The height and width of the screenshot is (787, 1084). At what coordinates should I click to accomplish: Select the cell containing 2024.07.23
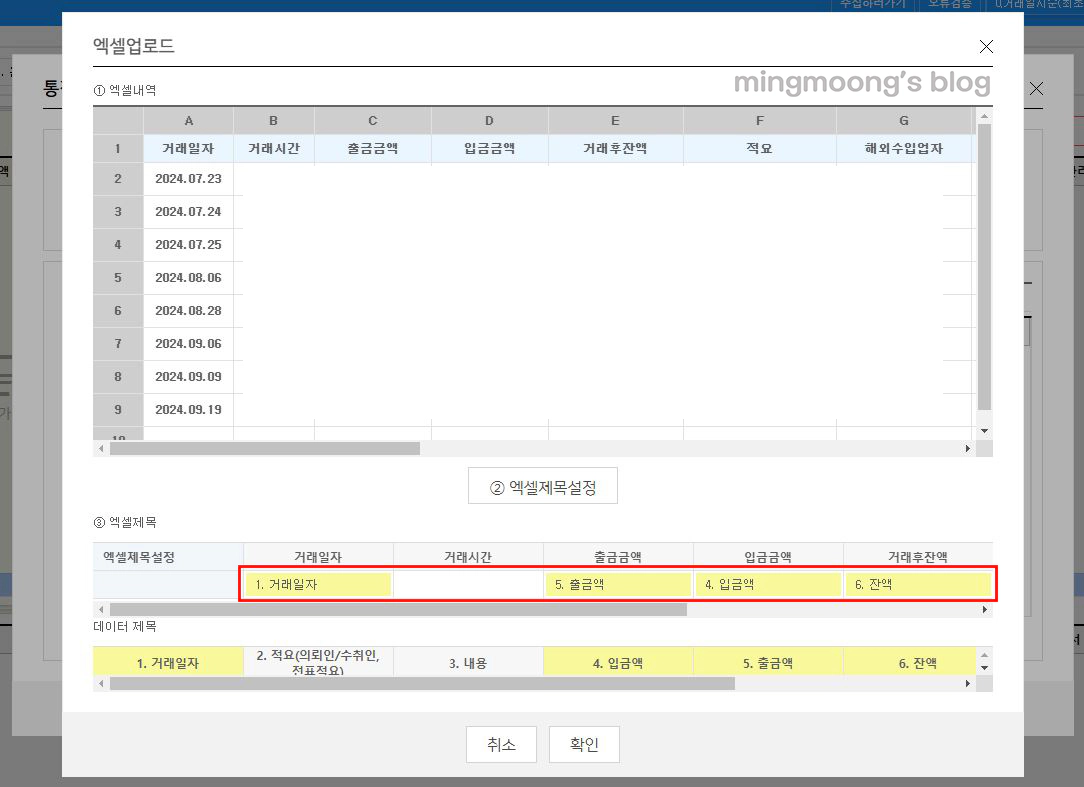(x=189, y=178)
